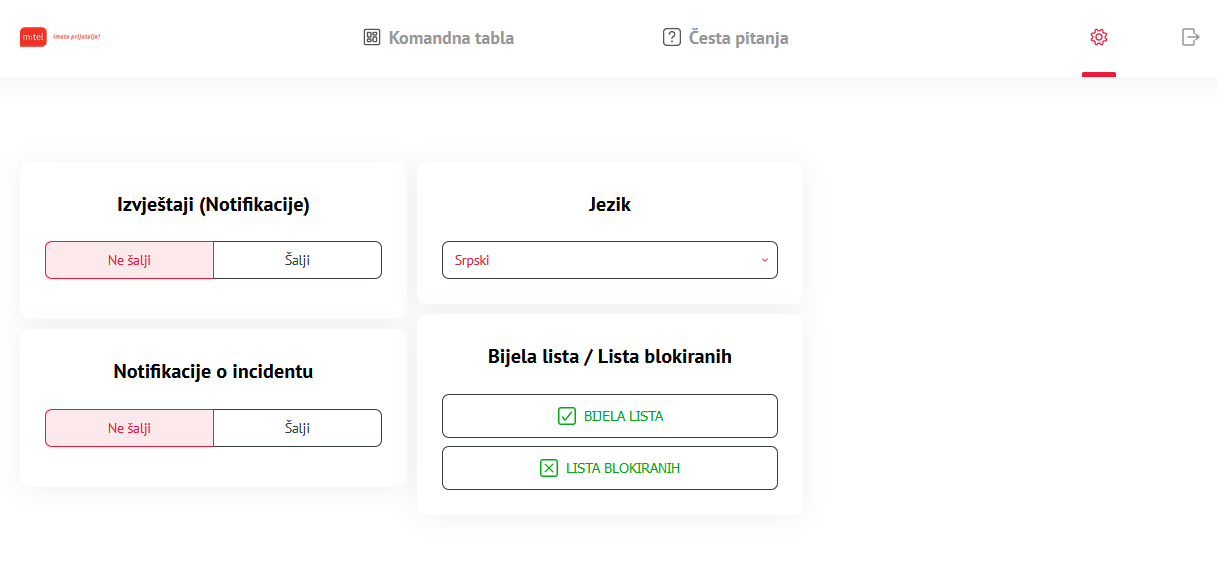Click the Jezik heading
The width and height of the screenshot is (1217, 565).
tap(610, 205)
